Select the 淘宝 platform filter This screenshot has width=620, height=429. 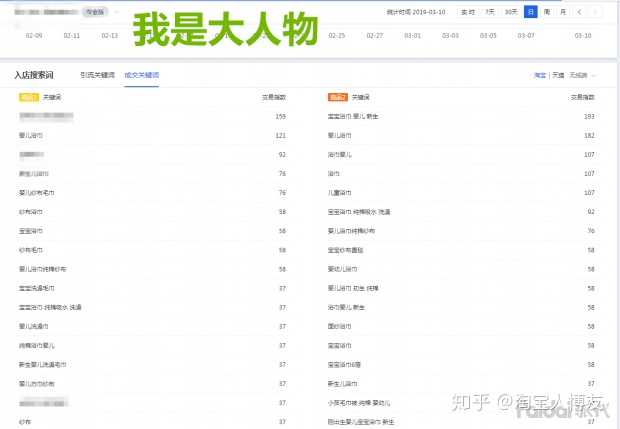(540, 75)
